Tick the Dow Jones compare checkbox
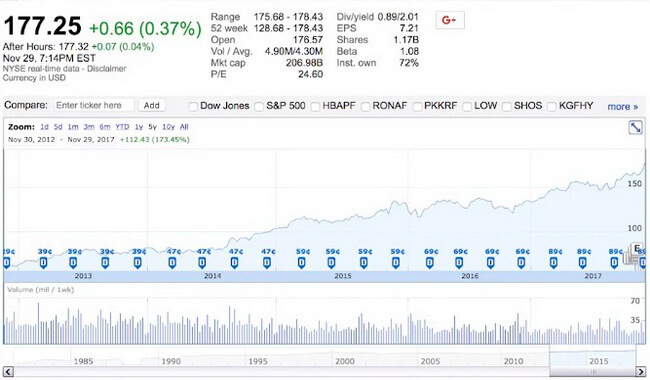Image resolution: width=650 pixels, height=380 pixels. tap(193, 106)
